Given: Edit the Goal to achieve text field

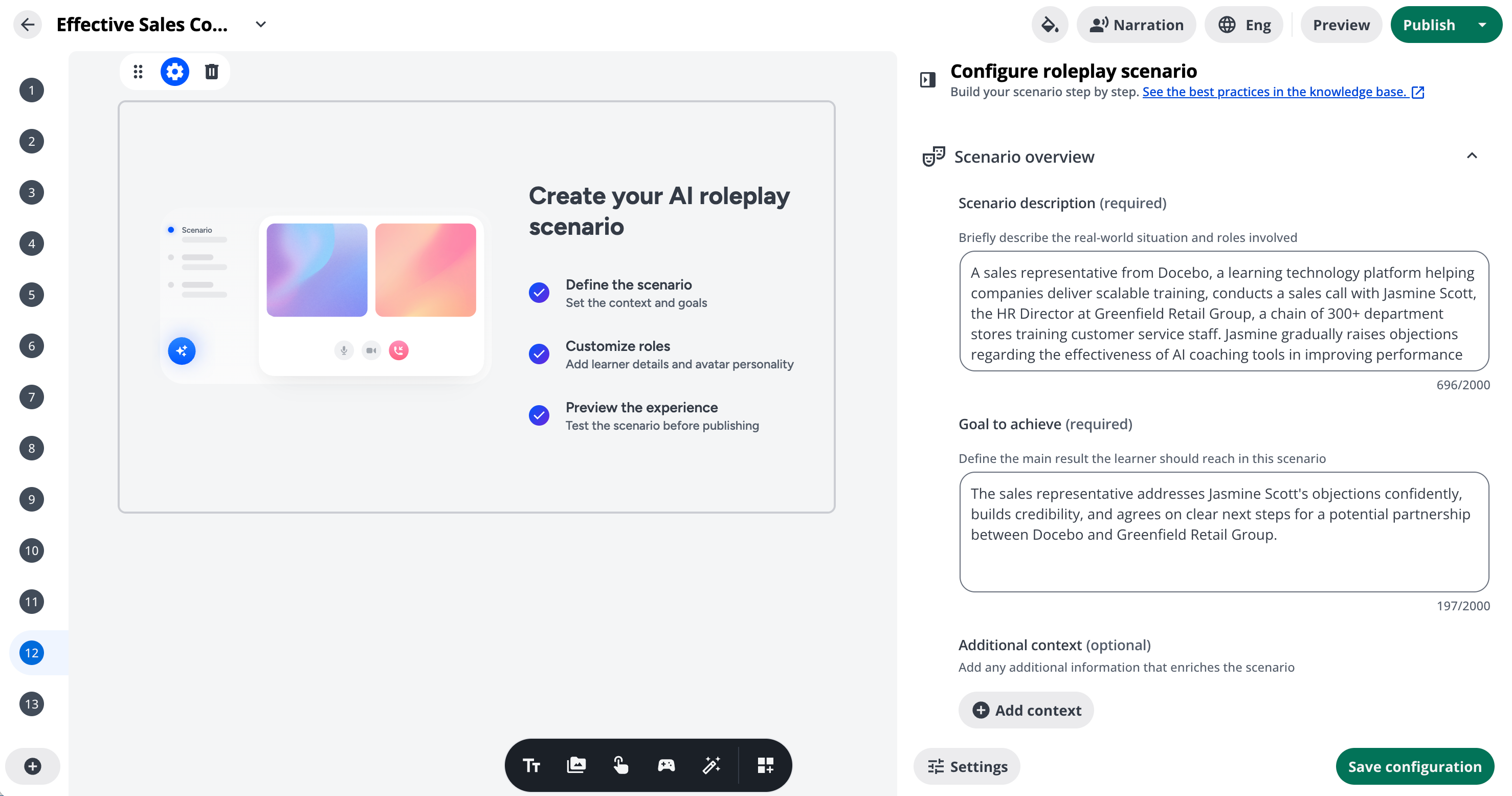Looking at the screenshot, I should click(x=1224, y=532).
